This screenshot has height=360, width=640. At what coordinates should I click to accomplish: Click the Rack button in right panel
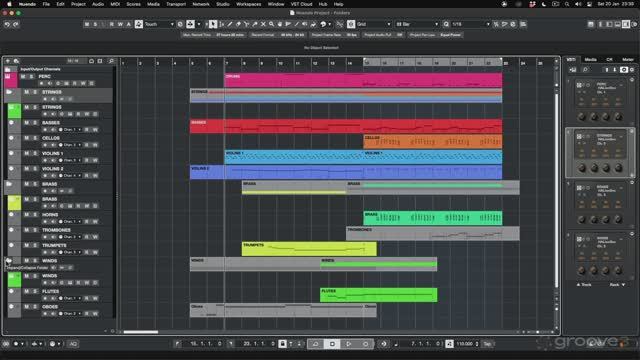click(617, 285)
